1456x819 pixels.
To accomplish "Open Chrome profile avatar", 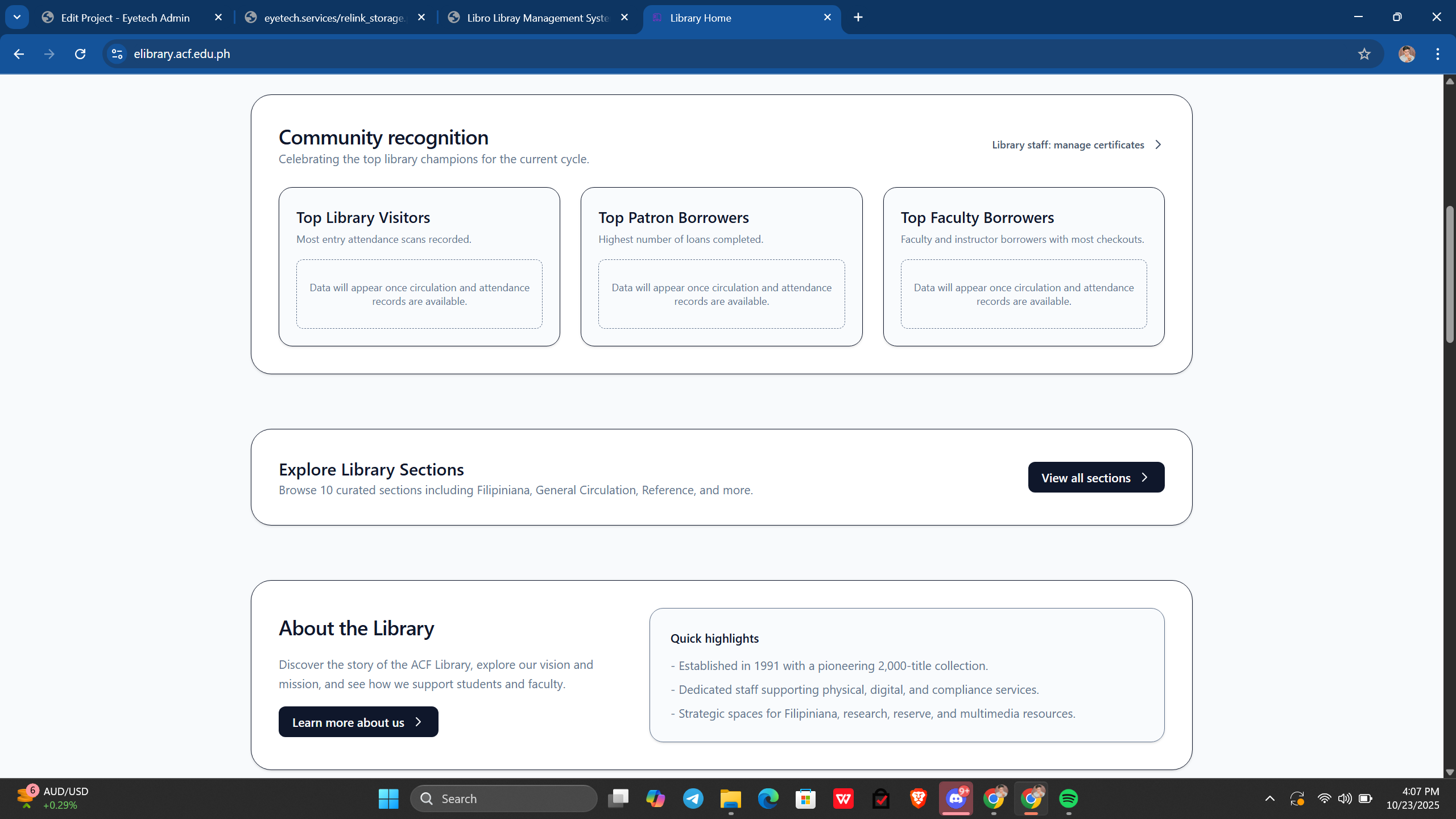I will pyautogui.click(x=1407, y=53).
